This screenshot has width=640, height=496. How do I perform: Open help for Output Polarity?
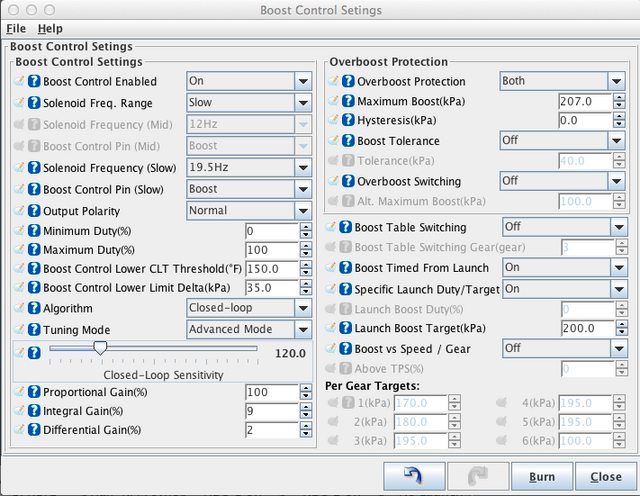(34, 211)
